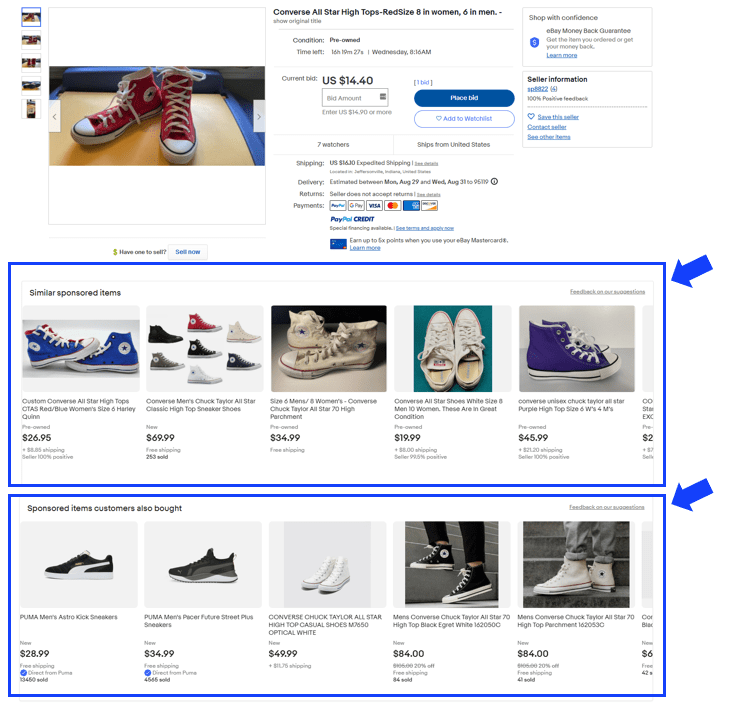Show next photo with right arrow
The width and height of the screenshot is (733, 705).
coord(259,116)
